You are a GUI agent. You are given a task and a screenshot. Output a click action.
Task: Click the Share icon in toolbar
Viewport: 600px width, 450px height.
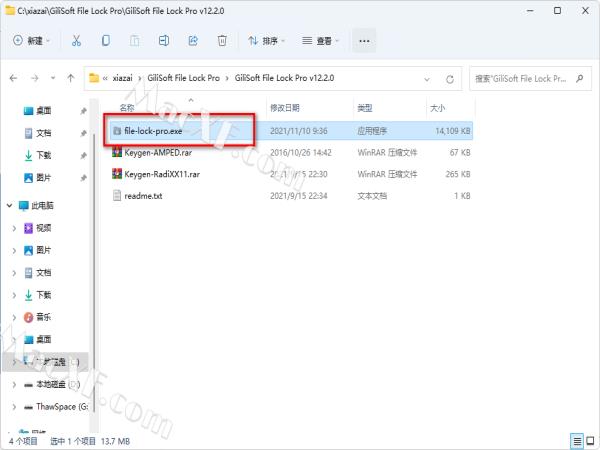[x=194, y=41]
